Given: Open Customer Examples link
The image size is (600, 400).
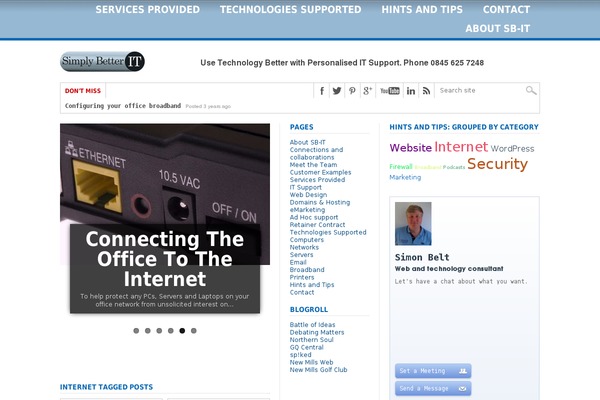Looking at the screenshot, I should [x=320, y=172].
